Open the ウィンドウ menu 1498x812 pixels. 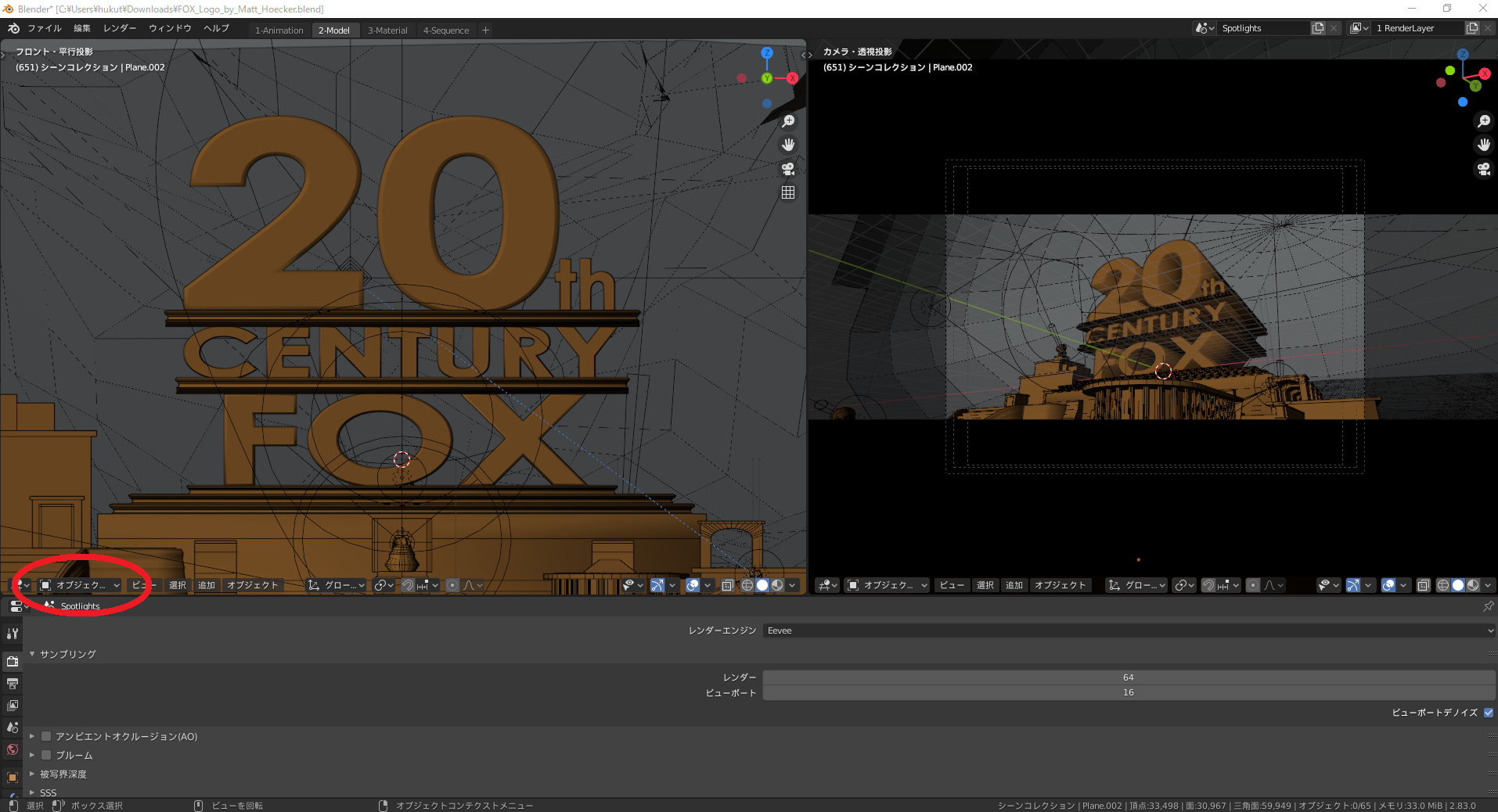pos(170,28)
